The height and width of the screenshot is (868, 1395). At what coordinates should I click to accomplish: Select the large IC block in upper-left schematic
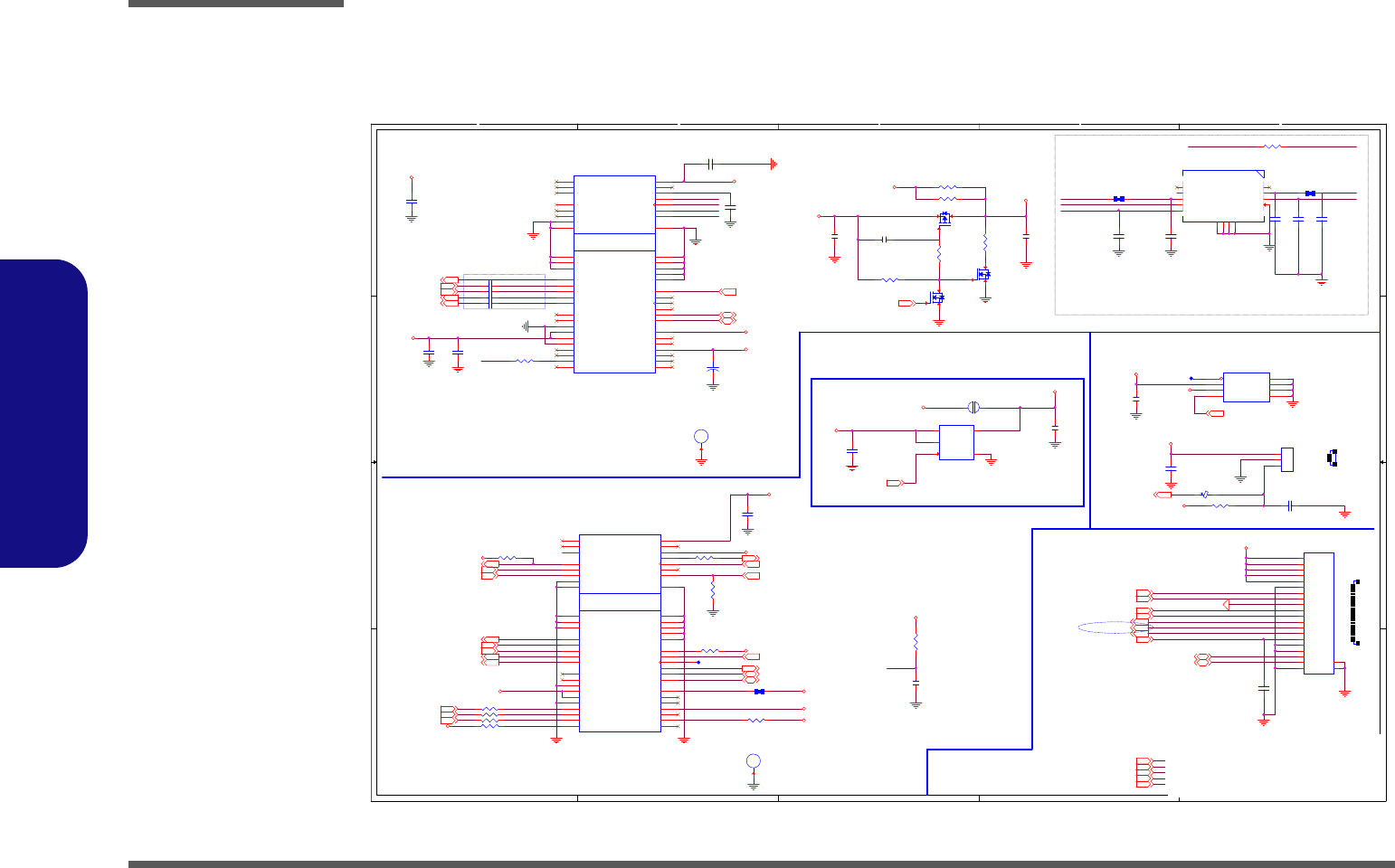click(x=614, y=274)
